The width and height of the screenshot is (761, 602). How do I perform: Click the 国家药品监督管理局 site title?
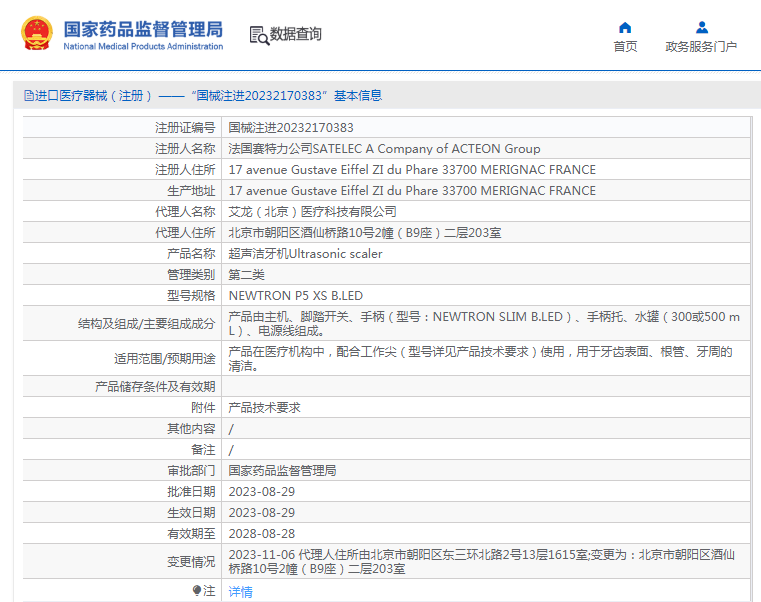[143, 29]
